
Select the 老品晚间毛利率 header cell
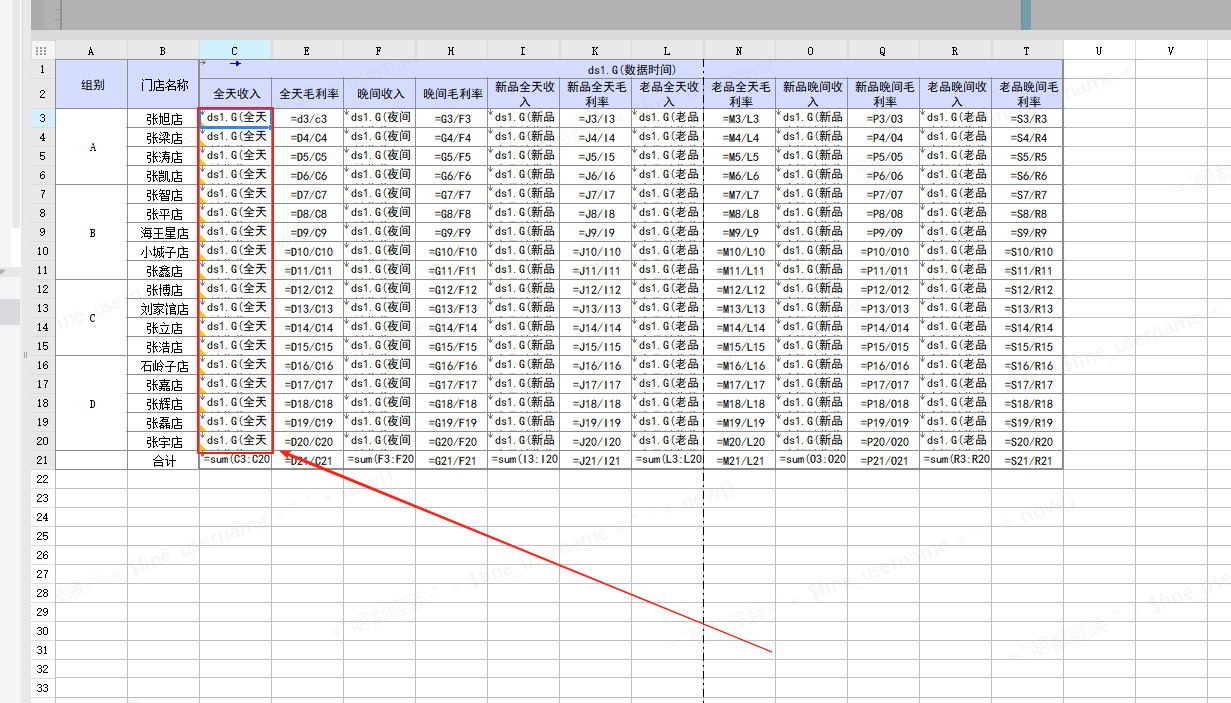[1027, 94]
